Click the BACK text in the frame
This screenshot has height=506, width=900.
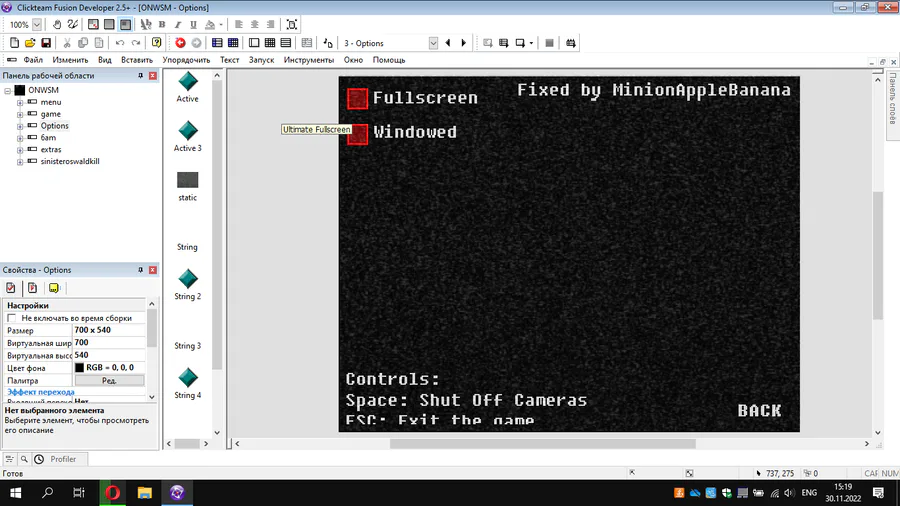click(x=759, y=411)
